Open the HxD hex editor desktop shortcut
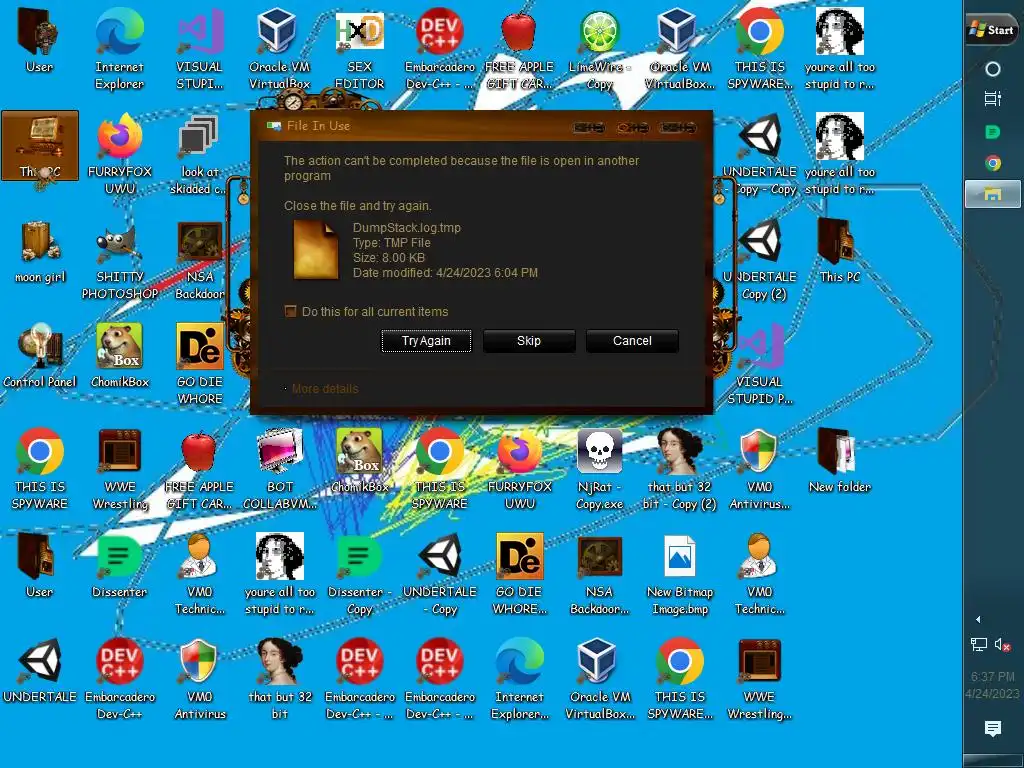1024x768 pixels. 359,50
